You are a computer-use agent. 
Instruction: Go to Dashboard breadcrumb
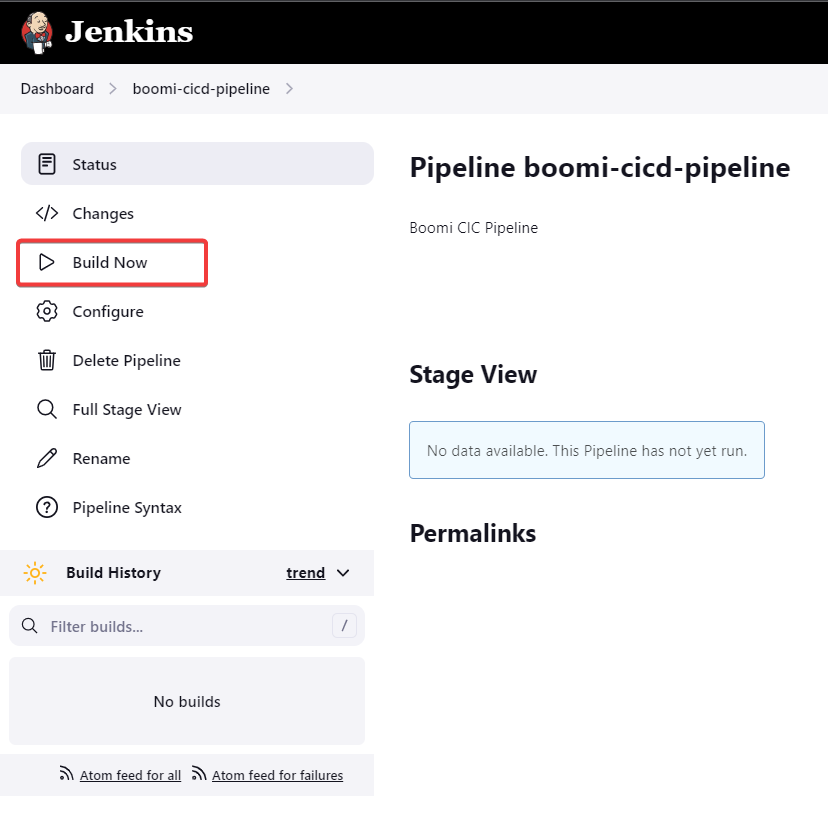(57, 89)
